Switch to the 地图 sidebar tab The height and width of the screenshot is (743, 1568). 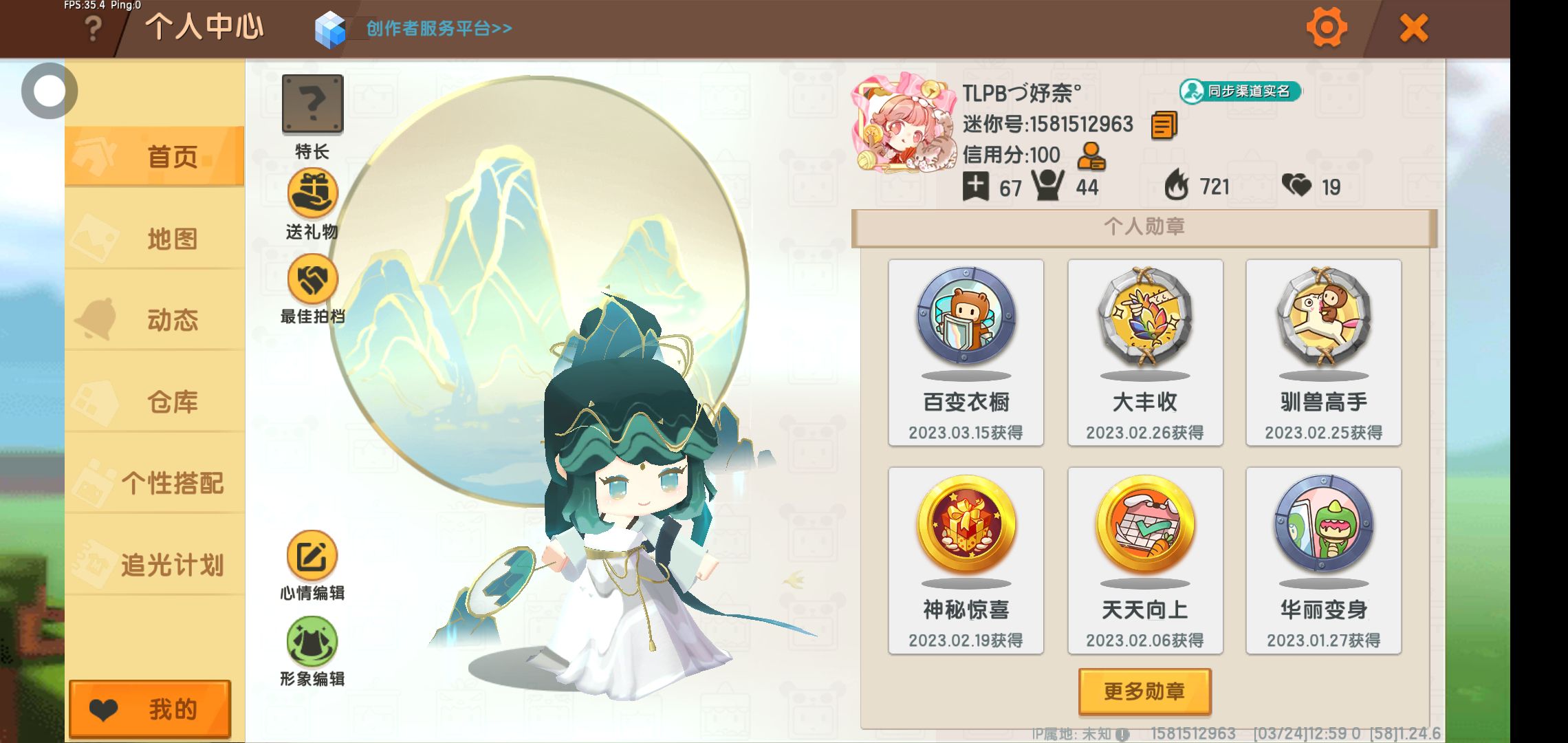[x=155, y=239]
